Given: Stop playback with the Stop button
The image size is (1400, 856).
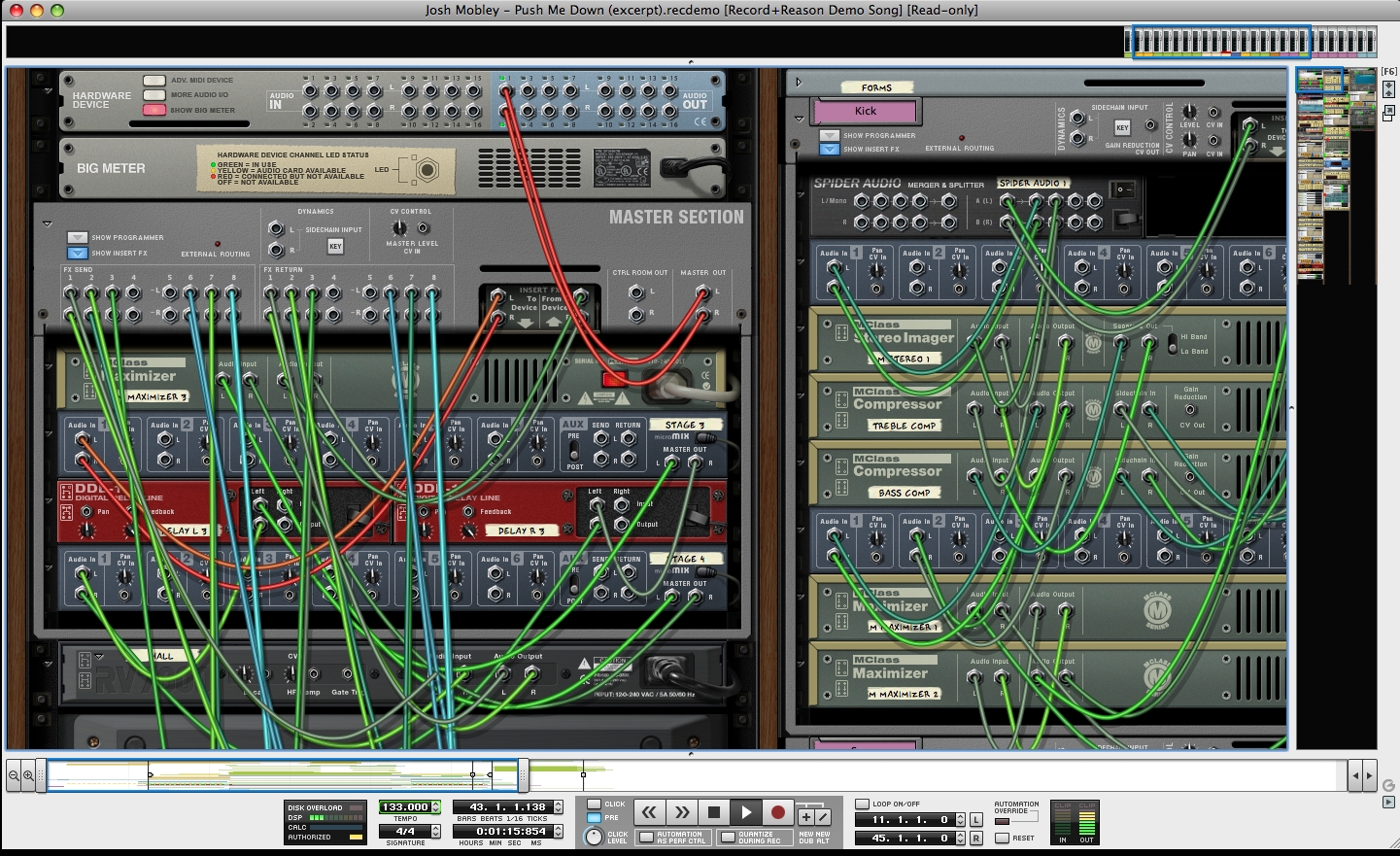Looking at the screenshot, I should [x=714, y=812].
